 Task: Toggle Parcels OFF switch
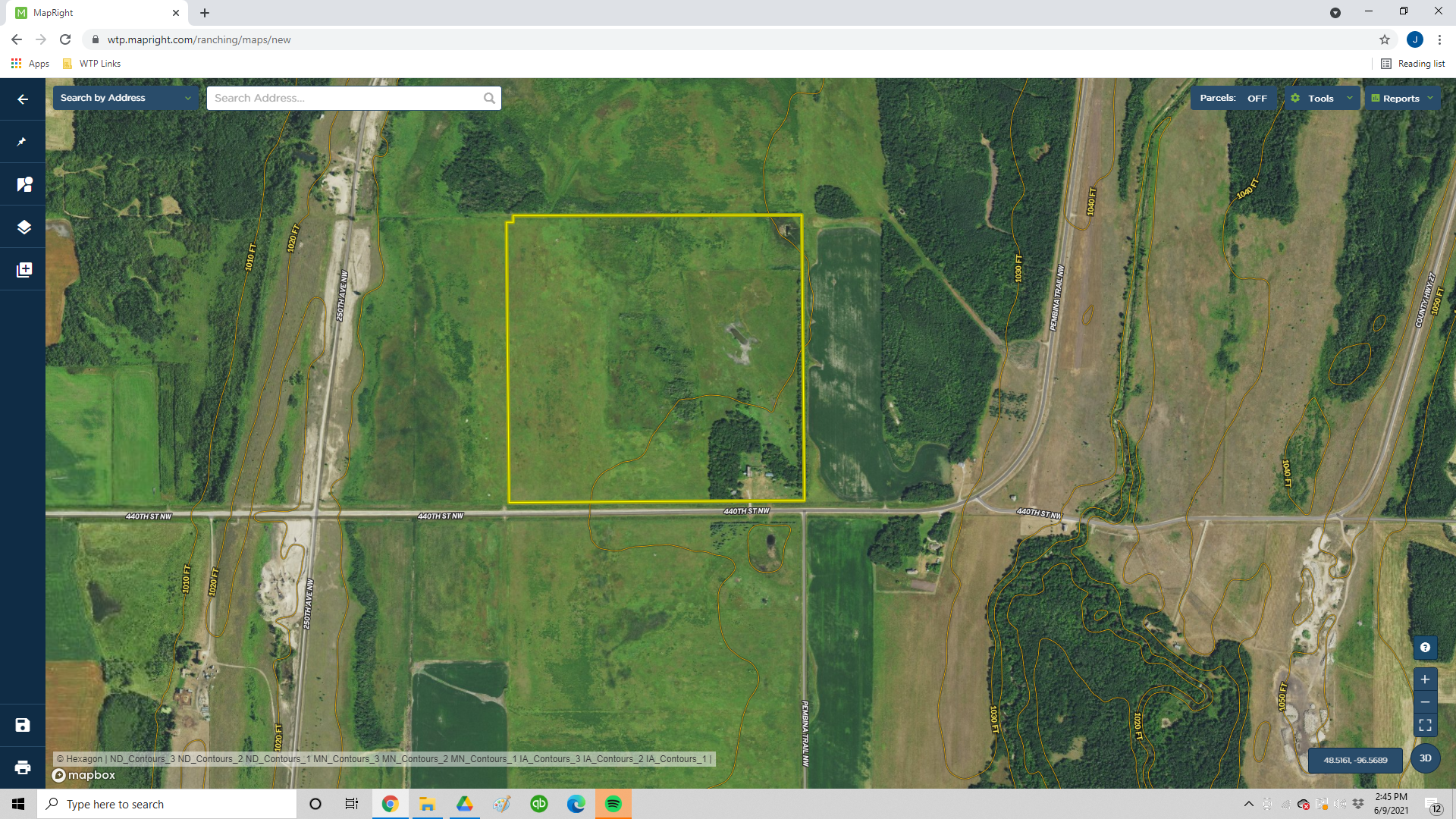point(1233,99)
